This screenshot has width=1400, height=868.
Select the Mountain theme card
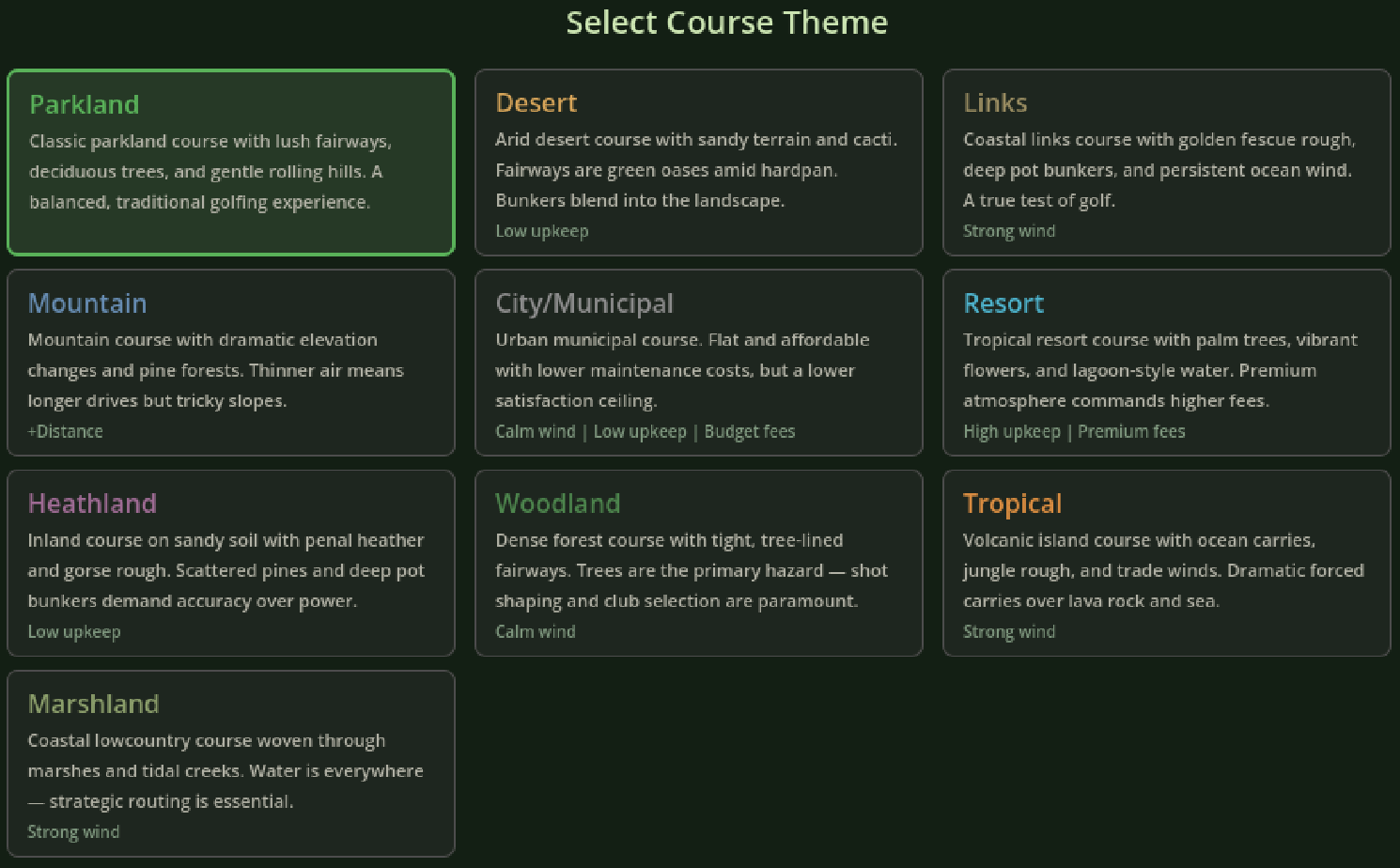point(230,363)
